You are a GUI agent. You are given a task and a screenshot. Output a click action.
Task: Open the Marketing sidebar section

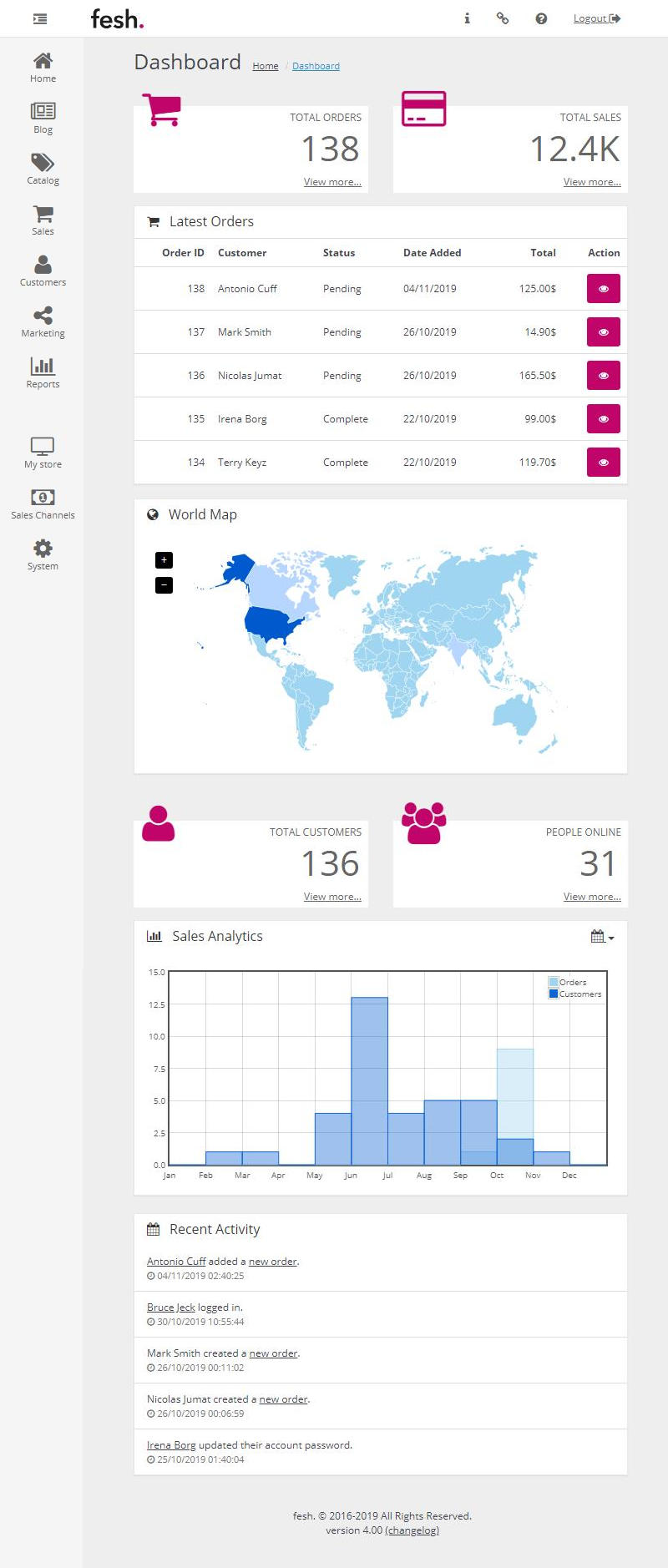(43, 321)
